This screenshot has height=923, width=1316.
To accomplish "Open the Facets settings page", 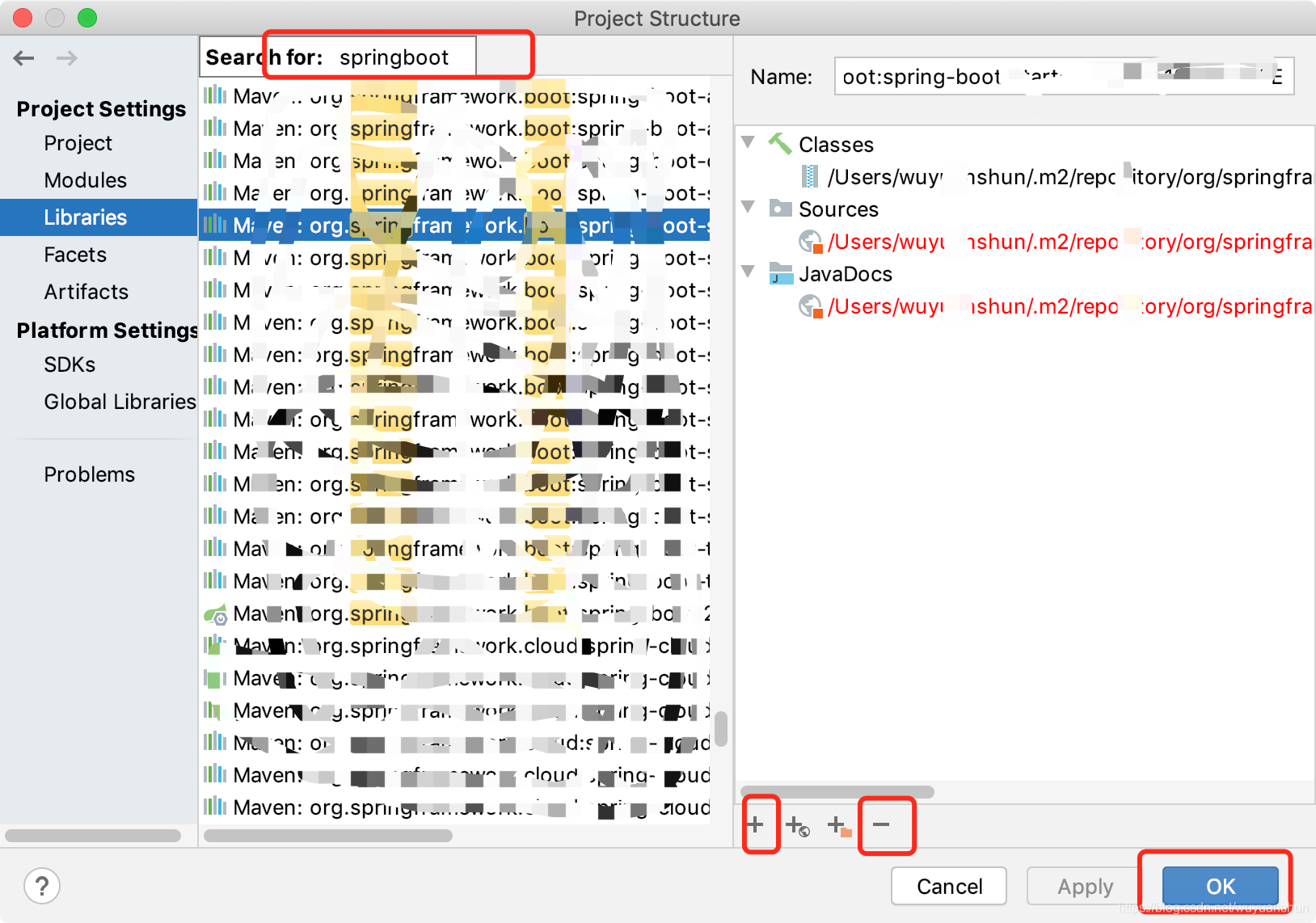I will coord(75,255).
